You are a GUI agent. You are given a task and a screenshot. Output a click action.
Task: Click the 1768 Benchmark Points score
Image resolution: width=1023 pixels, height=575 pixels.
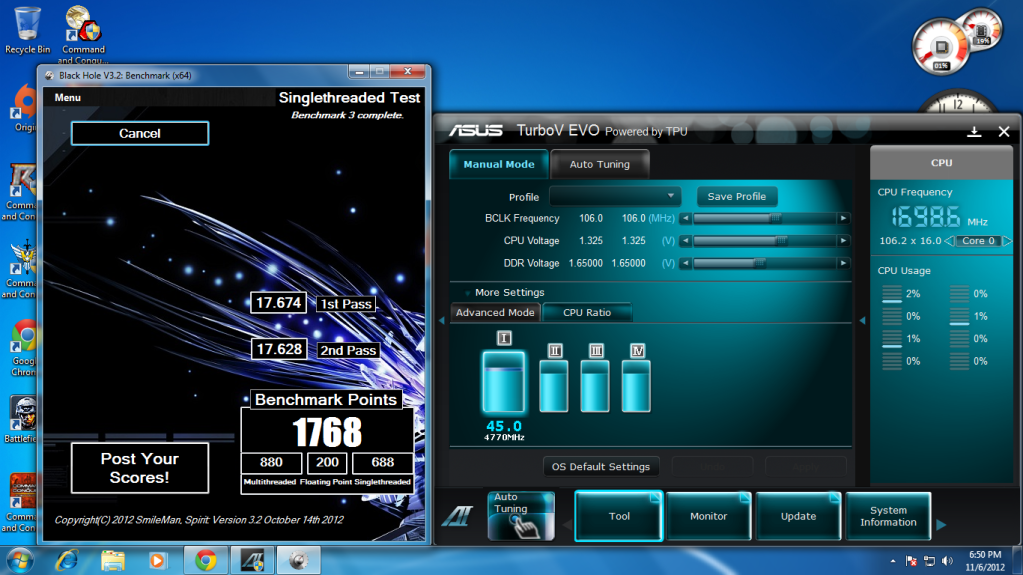point(327,431)
